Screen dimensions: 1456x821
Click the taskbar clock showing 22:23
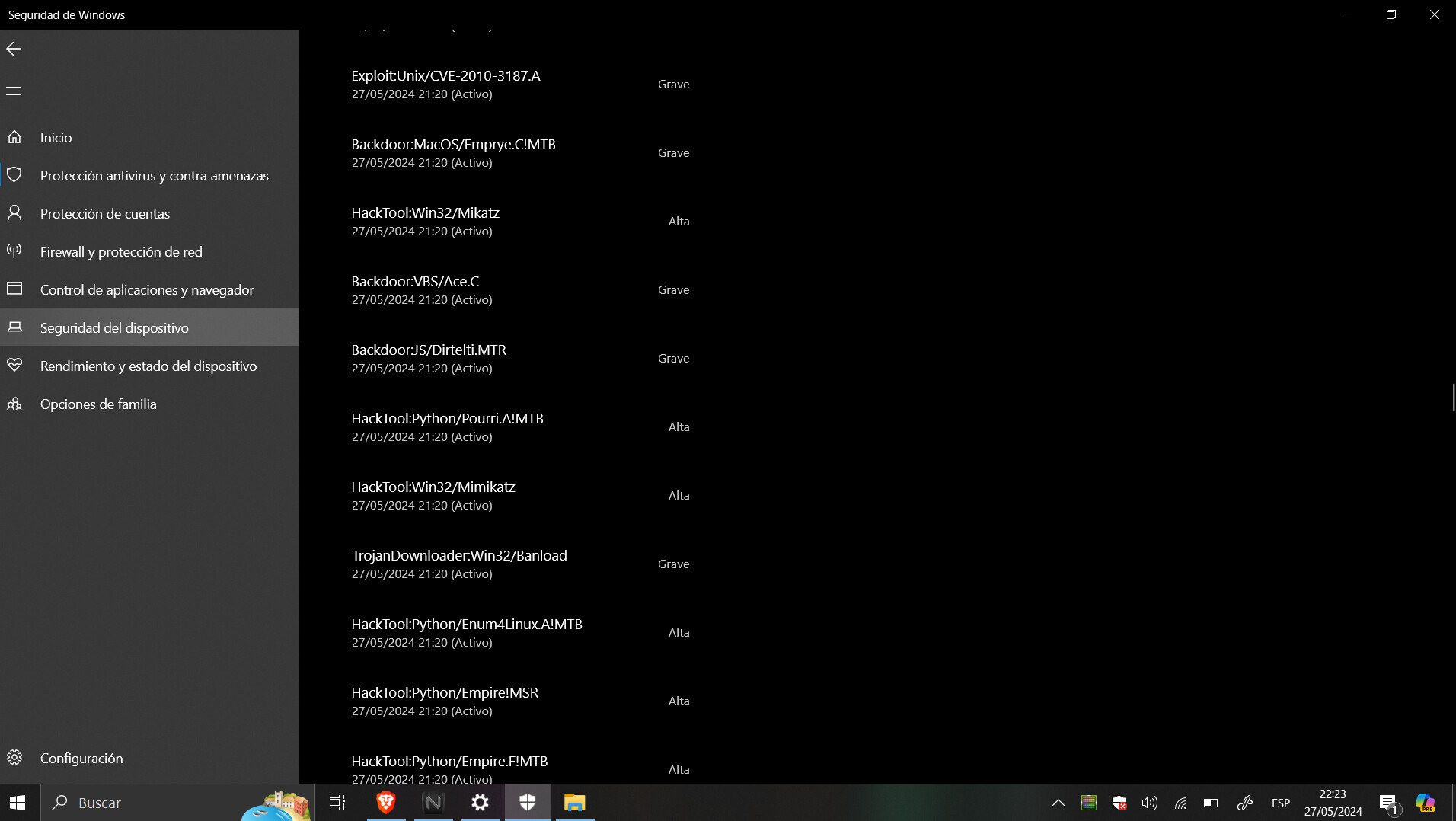[x=1333, y=803]
